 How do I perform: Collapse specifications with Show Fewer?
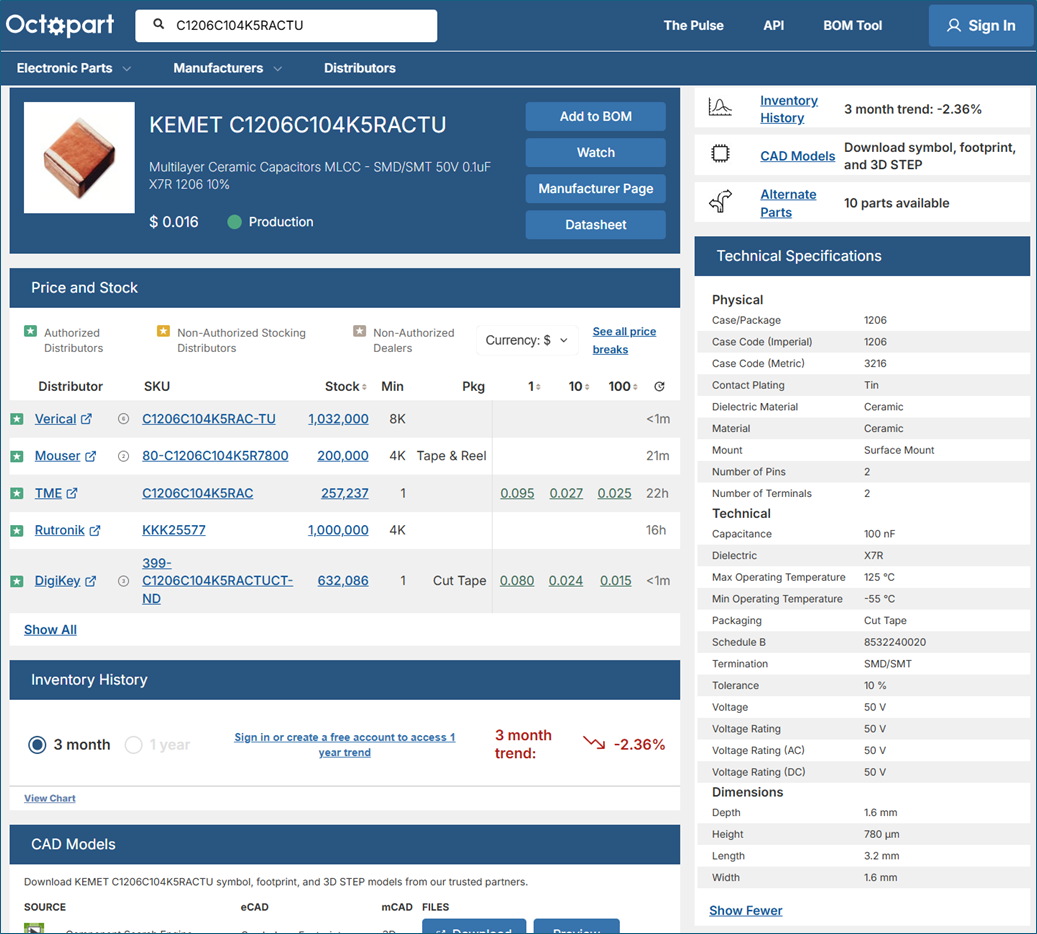tap(745, 911)
